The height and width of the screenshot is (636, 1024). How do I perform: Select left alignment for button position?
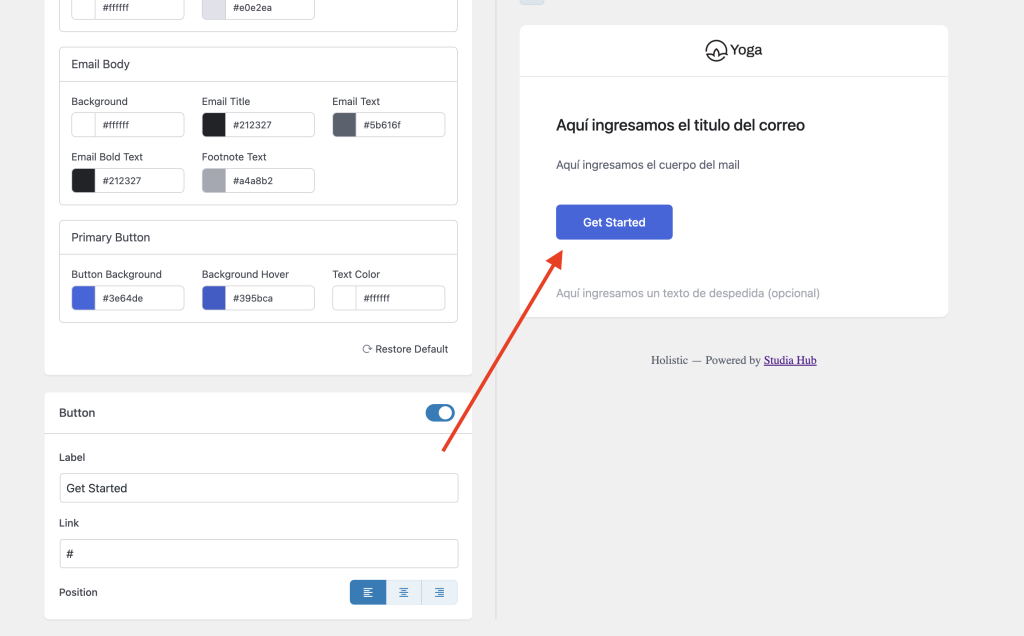[x=368, y=593]
